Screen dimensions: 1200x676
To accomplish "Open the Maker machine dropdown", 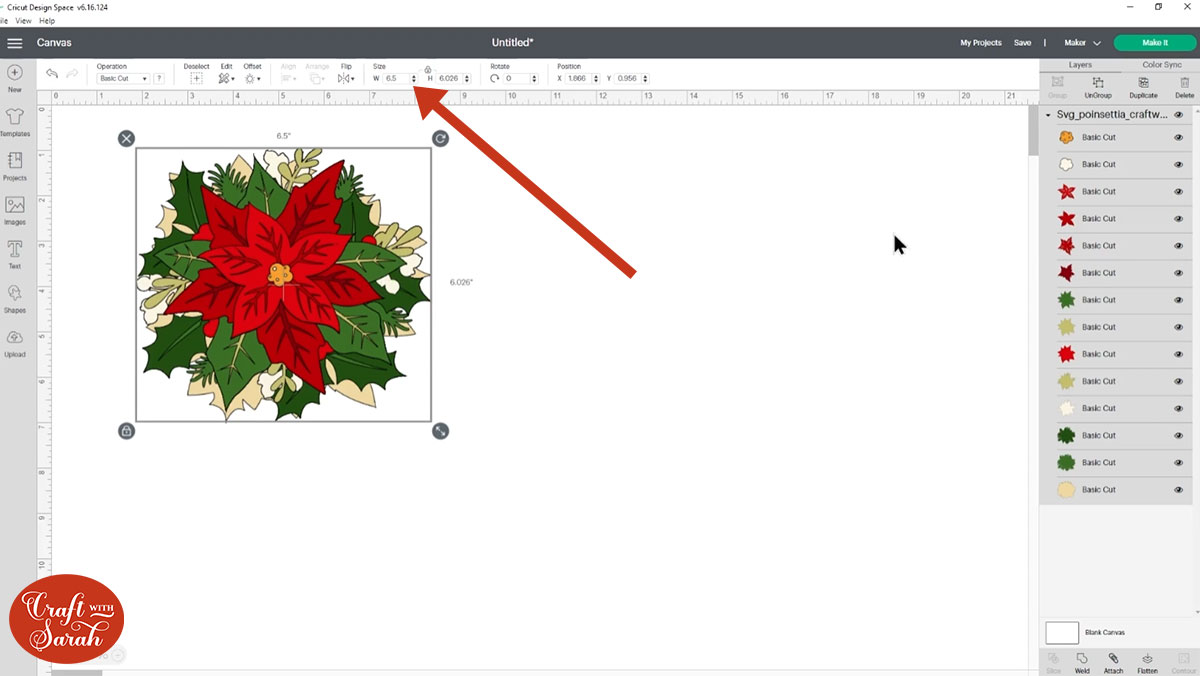I will pos(1083,43).
